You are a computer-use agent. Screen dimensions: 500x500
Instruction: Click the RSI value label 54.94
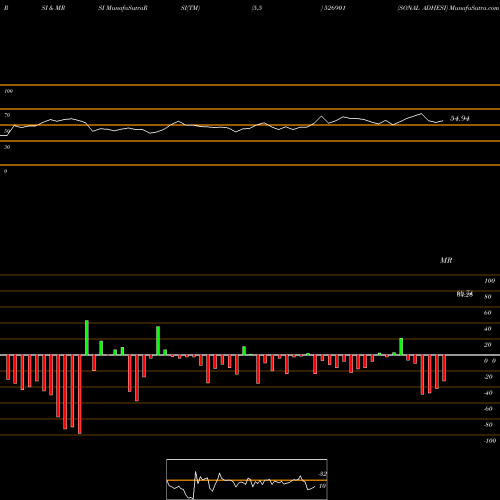[460, 118]
